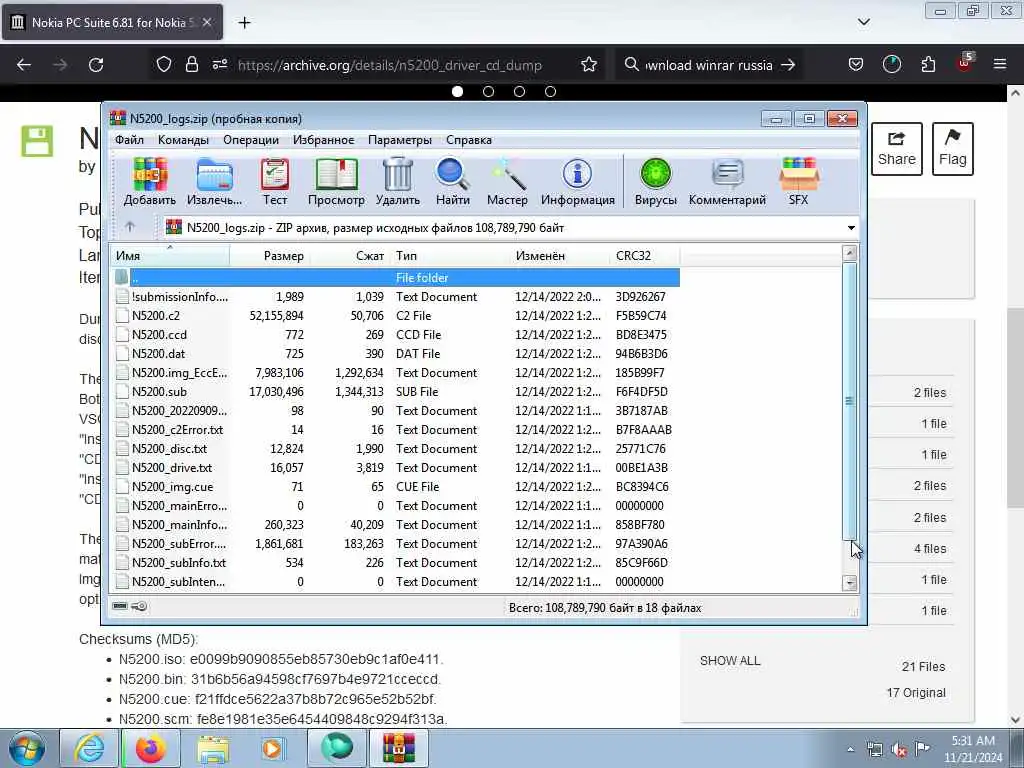
Task: Click the Firefox search box
Action: click(x=709, y=65)
